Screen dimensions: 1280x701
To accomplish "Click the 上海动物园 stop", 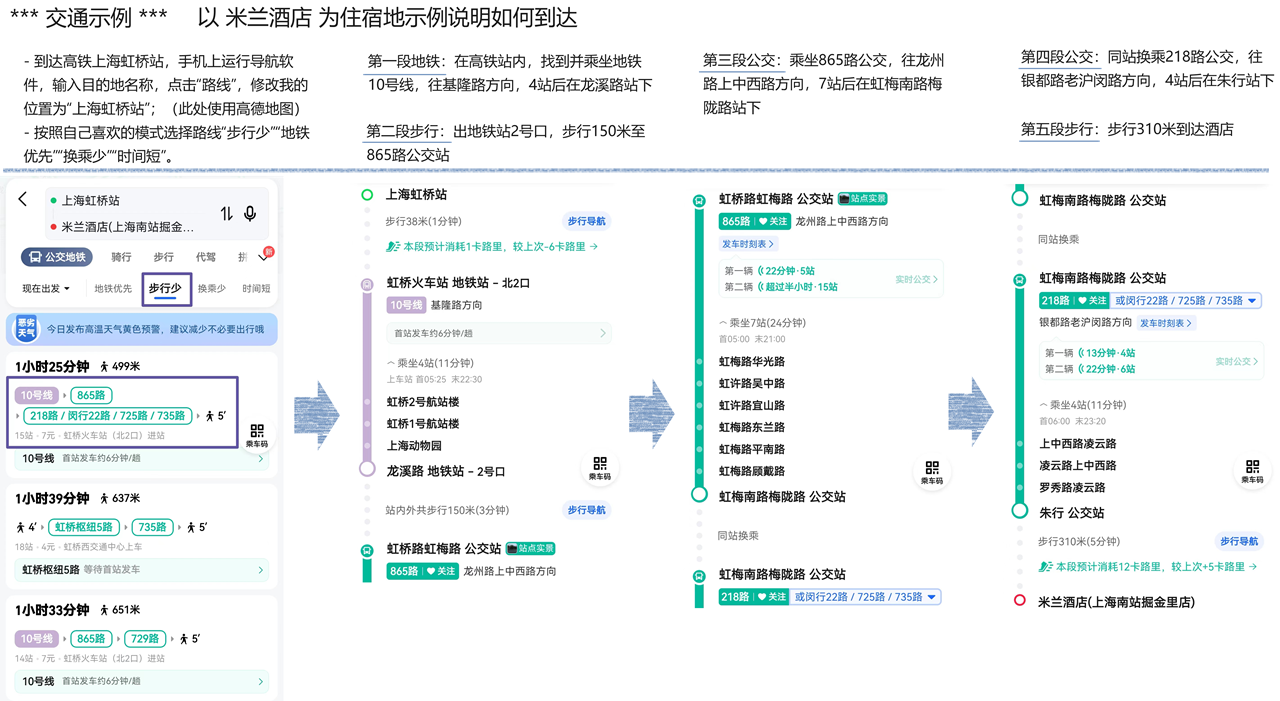I will [414, 446].
